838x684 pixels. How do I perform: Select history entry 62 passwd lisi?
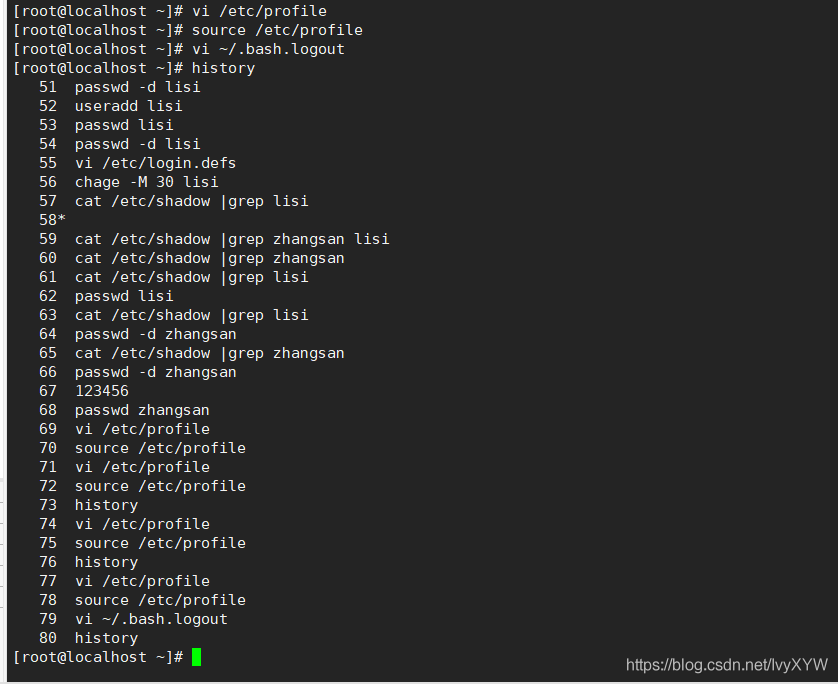(x=106, y=296)
